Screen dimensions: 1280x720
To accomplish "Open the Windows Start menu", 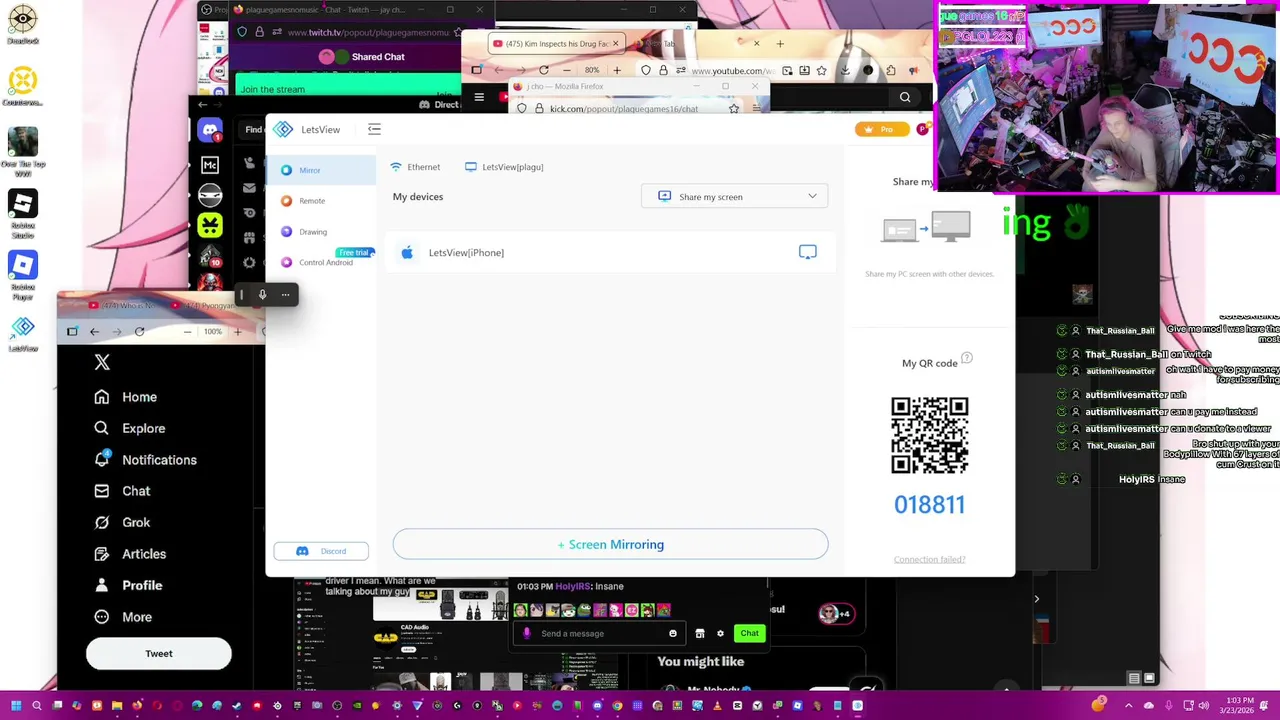I will click(16, 706).
